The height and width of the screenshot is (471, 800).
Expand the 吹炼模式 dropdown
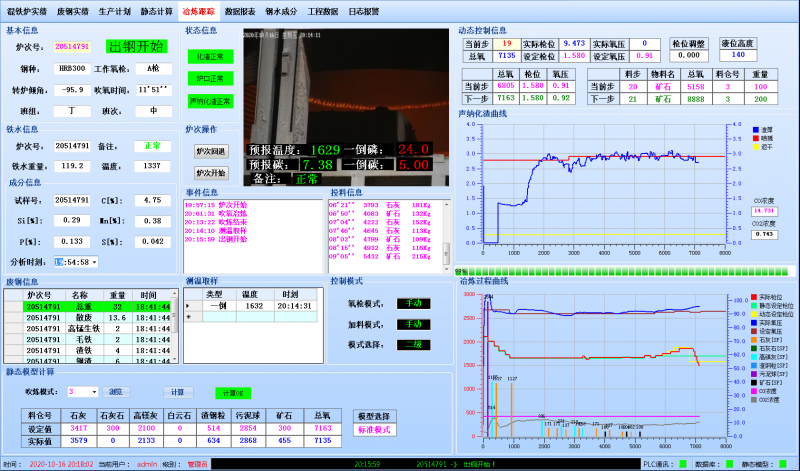(94, 391)
